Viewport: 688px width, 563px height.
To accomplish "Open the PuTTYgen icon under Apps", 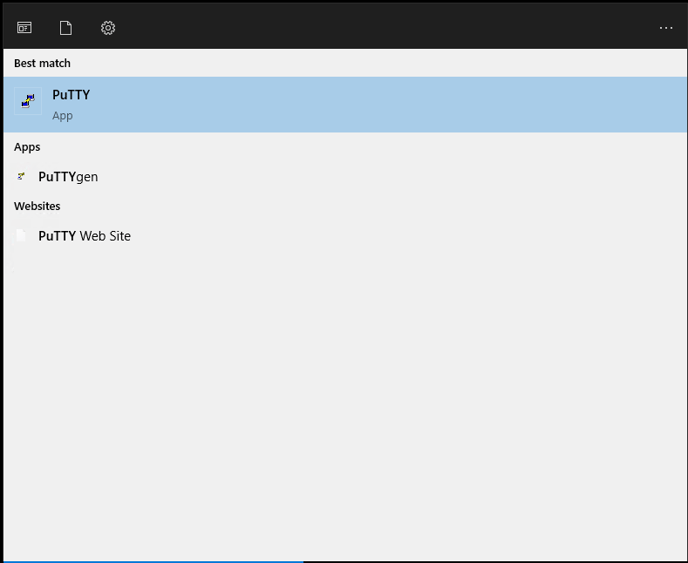I will click(21, 176).
